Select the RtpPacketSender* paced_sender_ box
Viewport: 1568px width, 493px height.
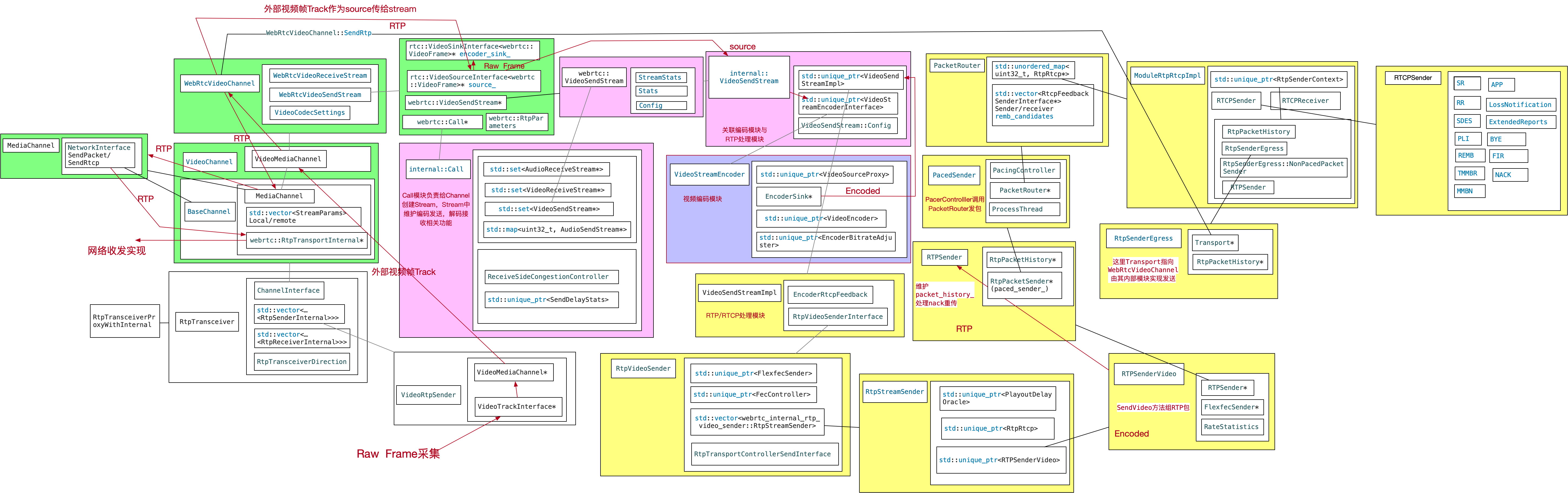(x=1025, y=285)
